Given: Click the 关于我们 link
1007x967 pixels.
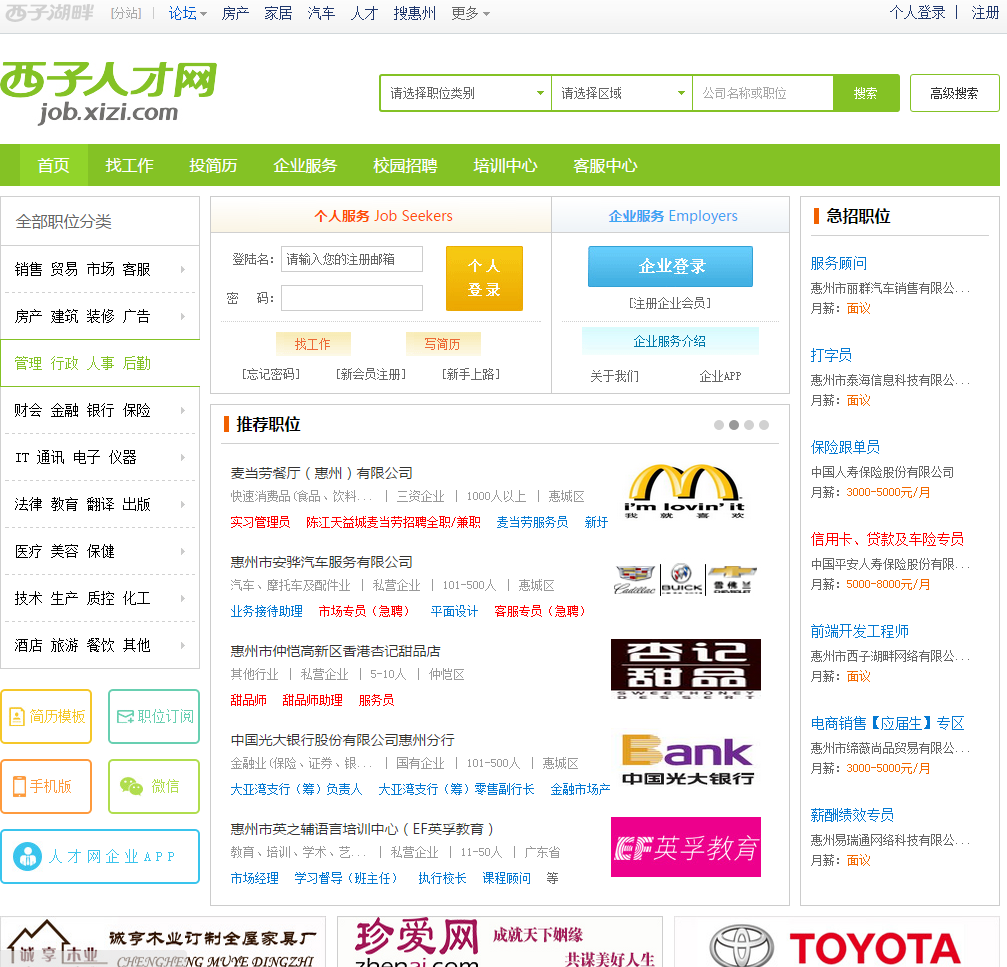Looking at the screenshot, I should pyautogui.click(x=615, y=376).
